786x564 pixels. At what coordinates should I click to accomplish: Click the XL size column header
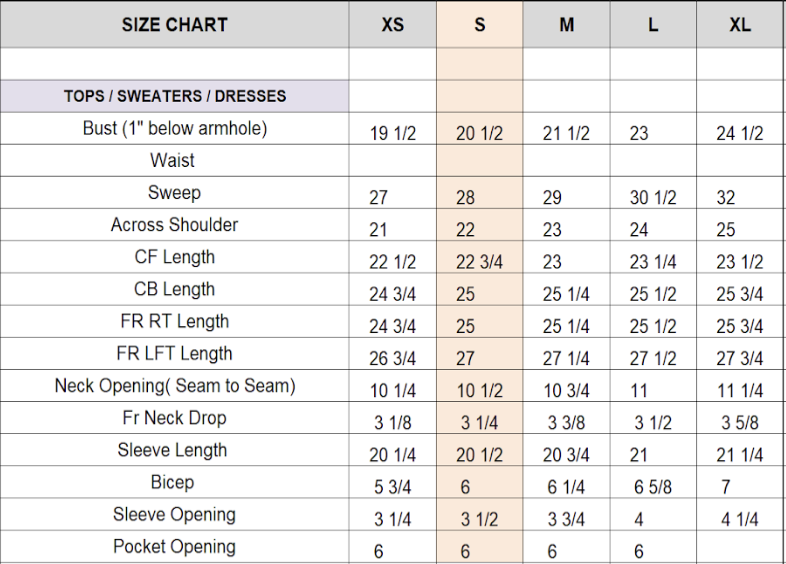click(740, 25)
